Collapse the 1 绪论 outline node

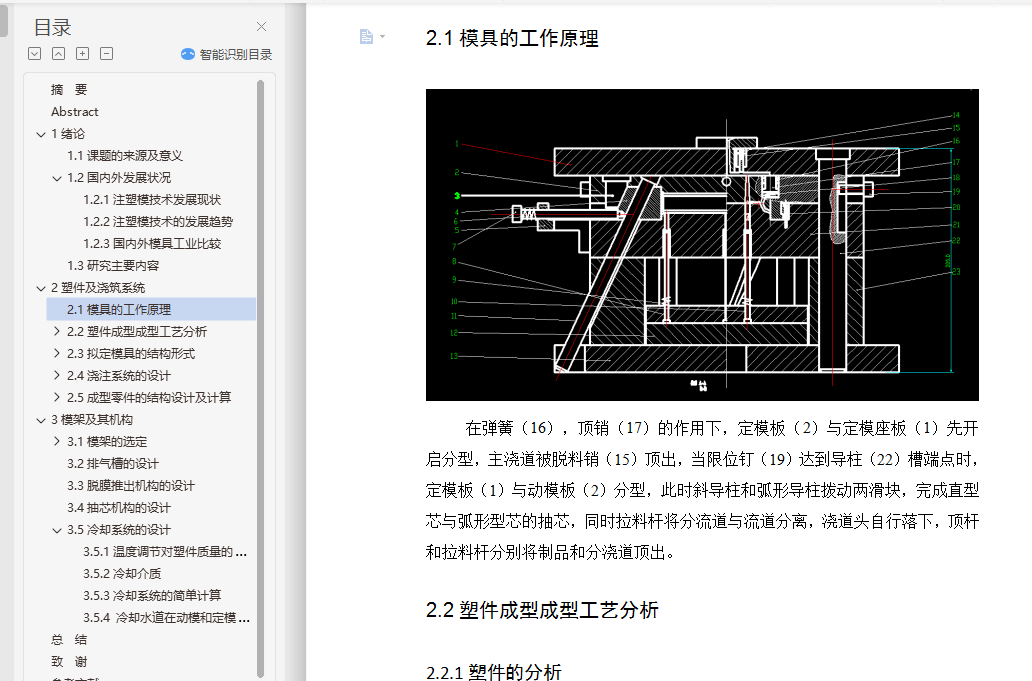41,134
